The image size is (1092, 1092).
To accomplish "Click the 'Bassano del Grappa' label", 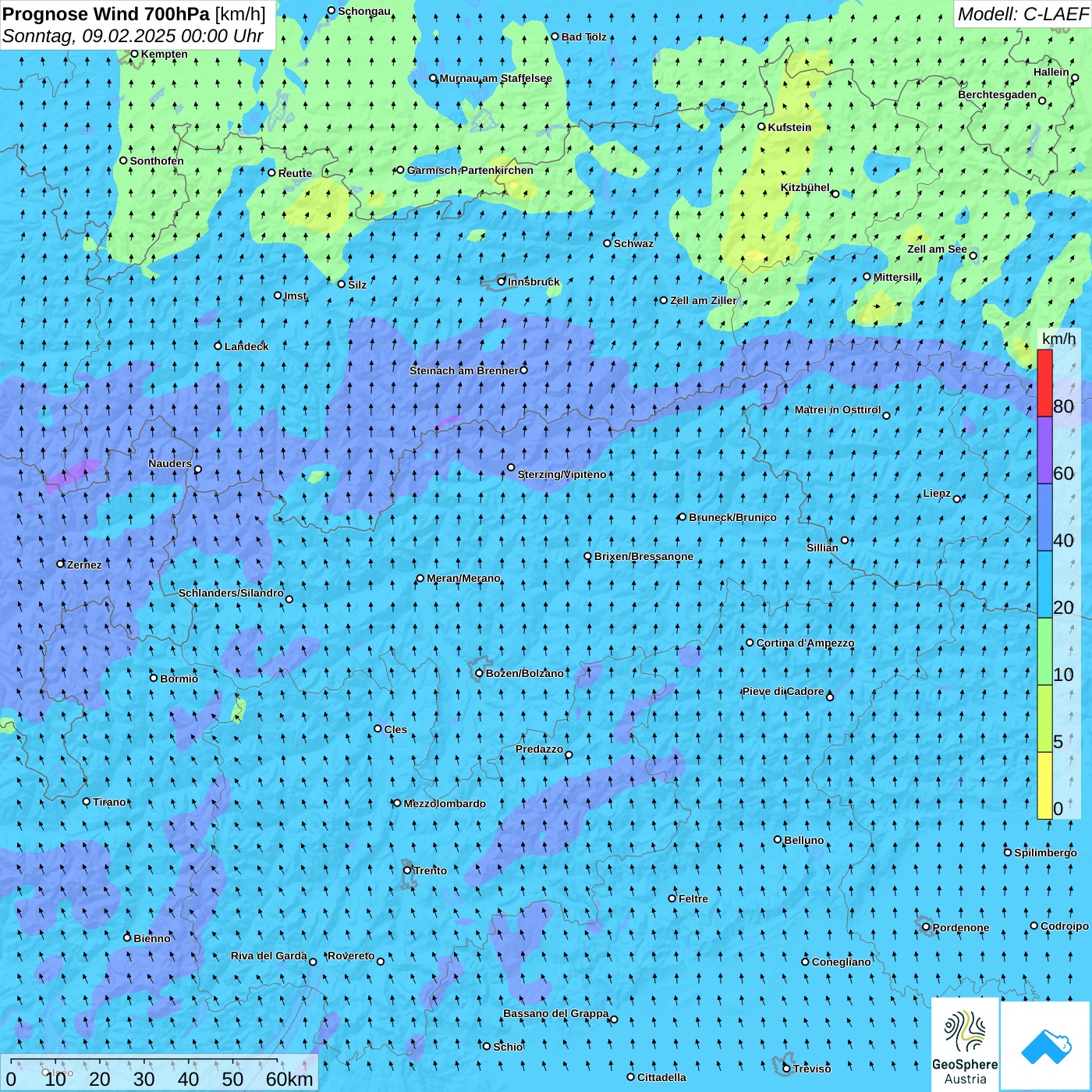I will coord(556,1013).
